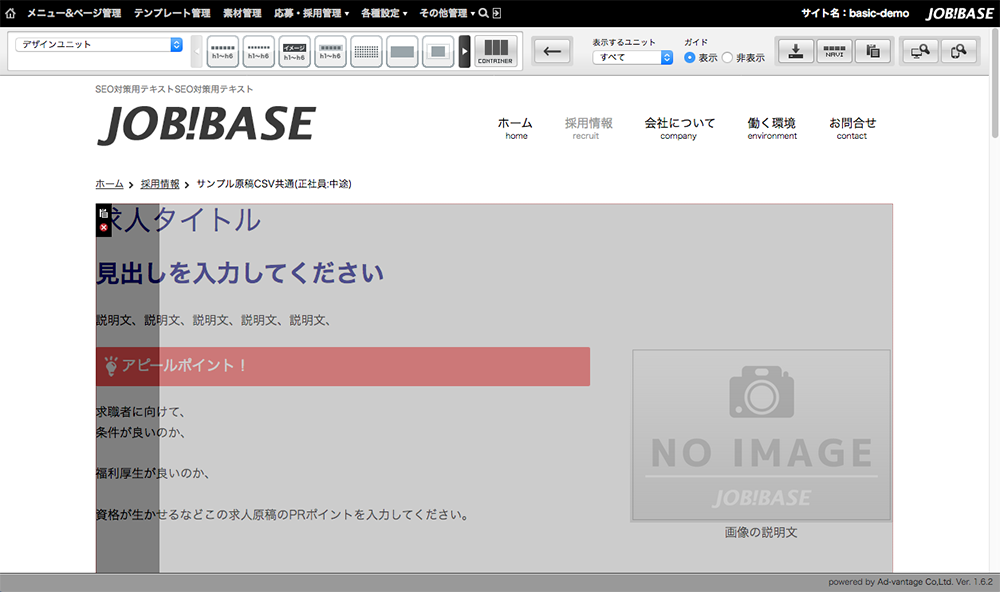Go to 採用情報 in the site navigation
The image size is (1000, 592).
(x=588, y=127)
